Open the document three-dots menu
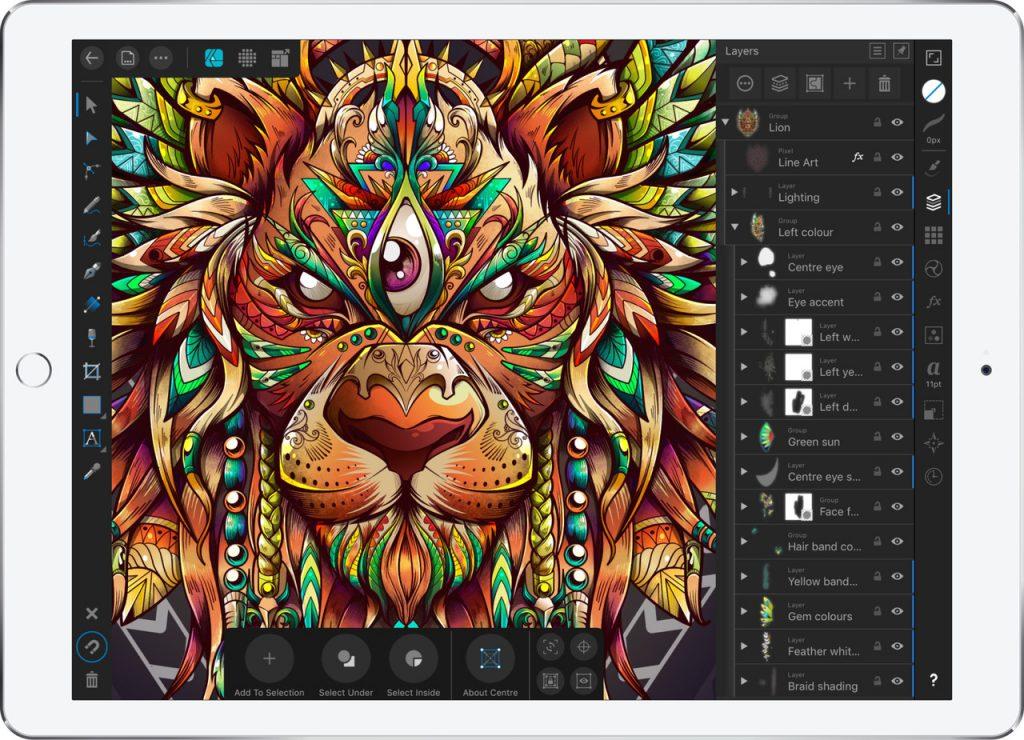 pyautogui.click(x=160, y=58)
